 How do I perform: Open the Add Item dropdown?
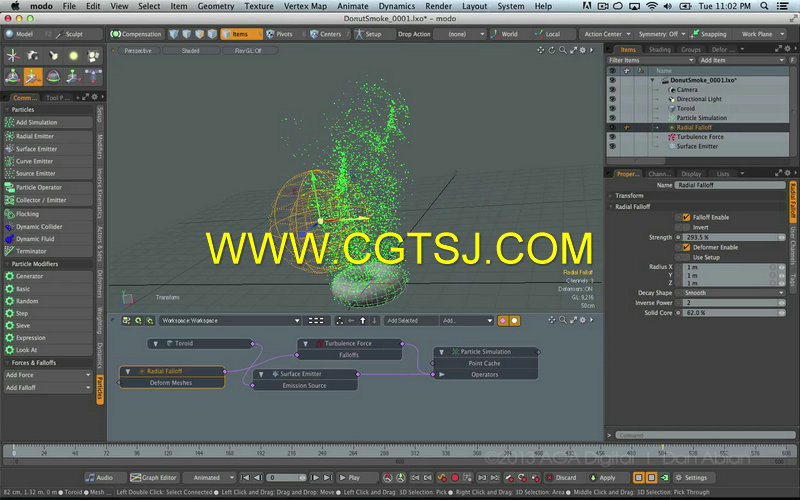point(741,60)
